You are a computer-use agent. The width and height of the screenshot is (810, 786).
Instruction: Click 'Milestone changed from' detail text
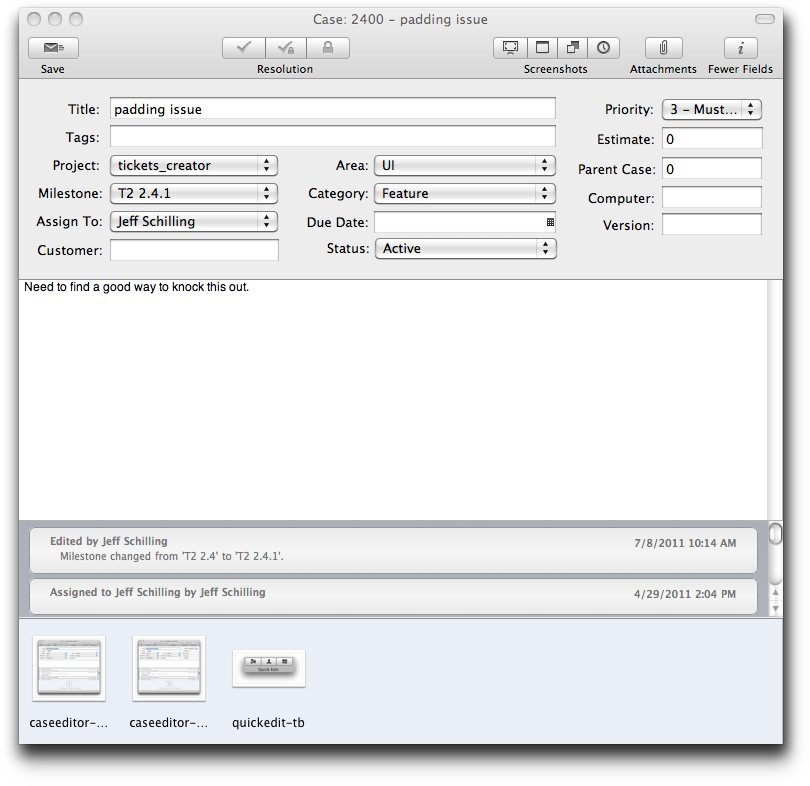click(172, 556)
